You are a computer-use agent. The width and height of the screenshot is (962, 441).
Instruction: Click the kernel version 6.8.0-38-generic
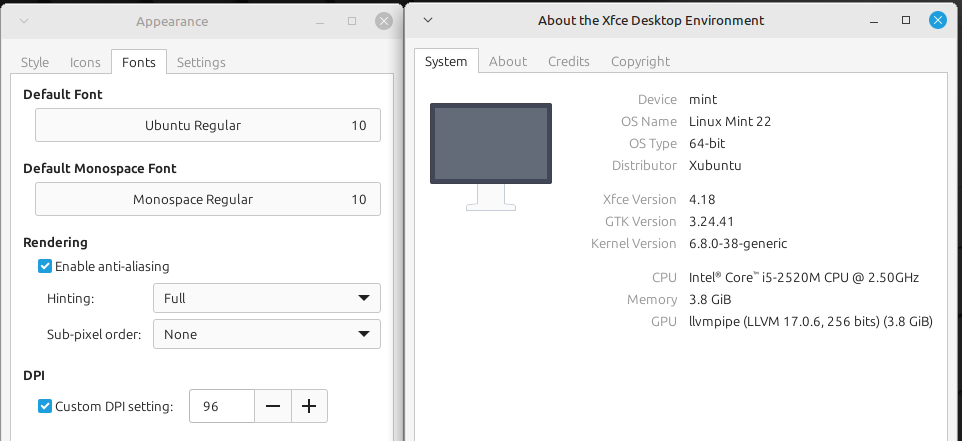[738, 244]
